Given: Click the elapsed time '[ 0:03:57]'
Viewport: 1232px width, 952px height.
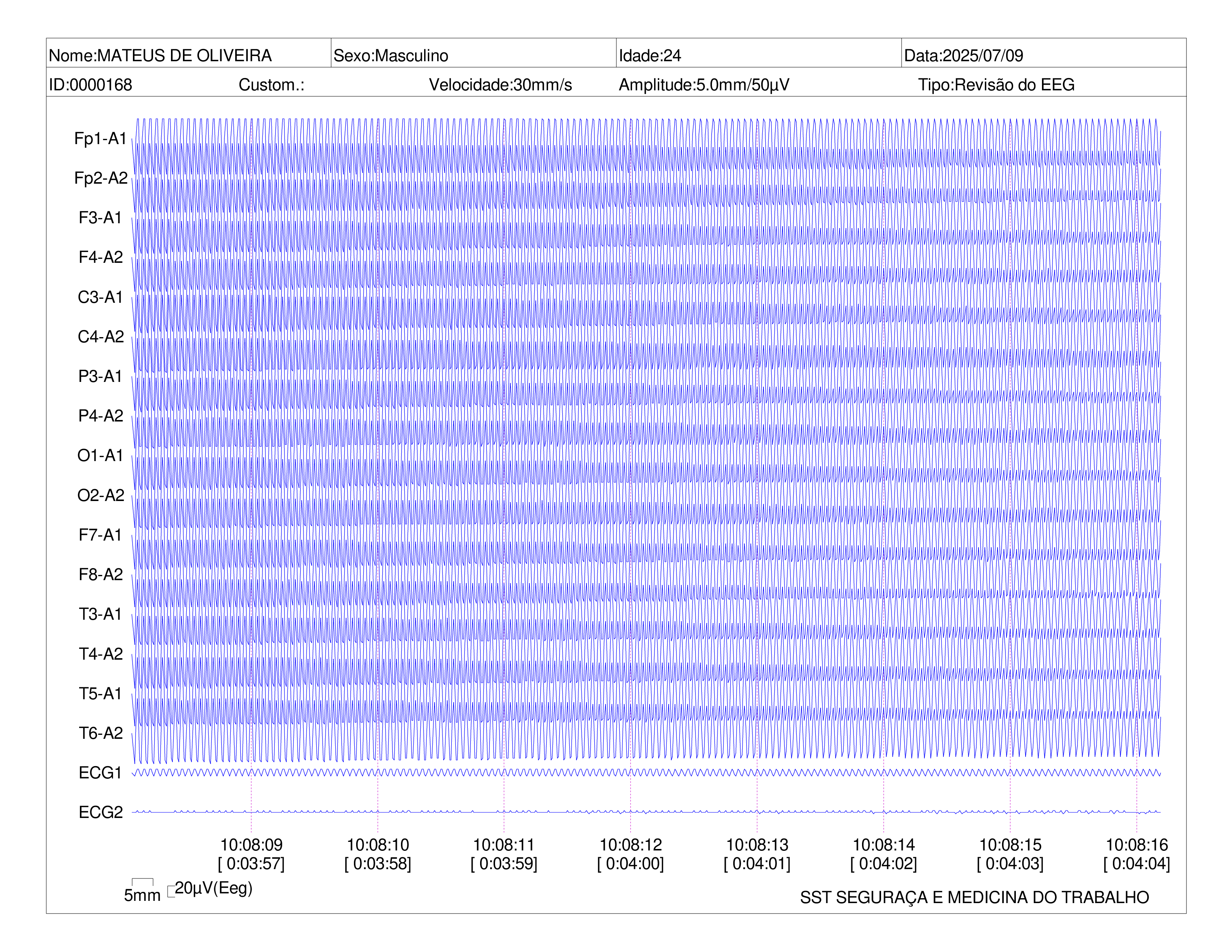Looking at the screenshot, I should tap(252, 864).
